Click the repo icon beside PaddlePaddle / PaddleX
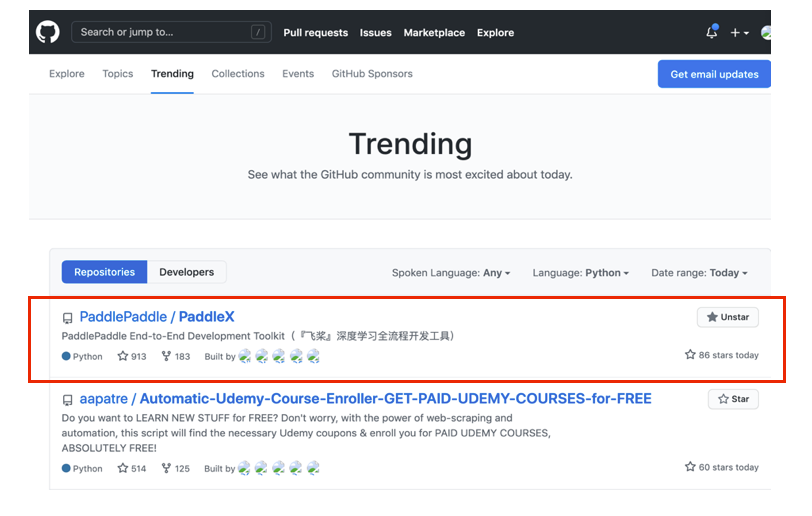 (67, 318)
